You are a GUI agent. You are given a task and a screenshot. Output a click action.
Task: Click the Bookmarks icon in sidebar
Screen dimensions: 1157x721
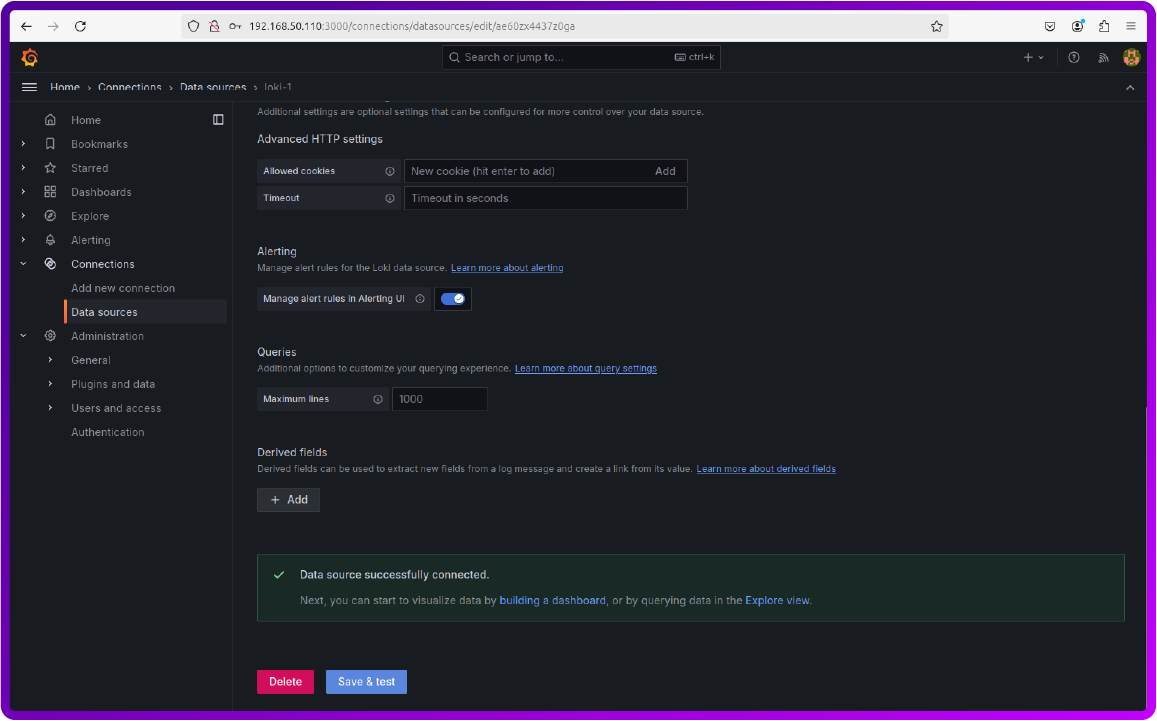(x=50, y=144)
